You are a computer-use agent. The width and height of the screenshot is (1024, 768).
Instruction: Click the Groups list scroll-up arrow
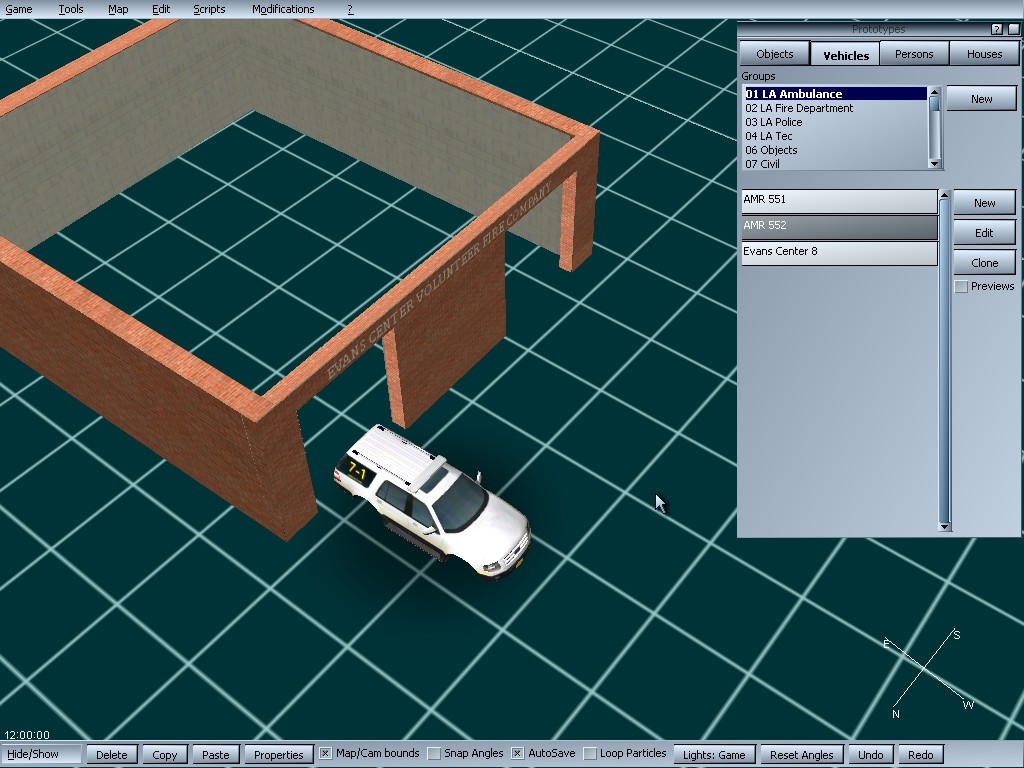point(935,92)
